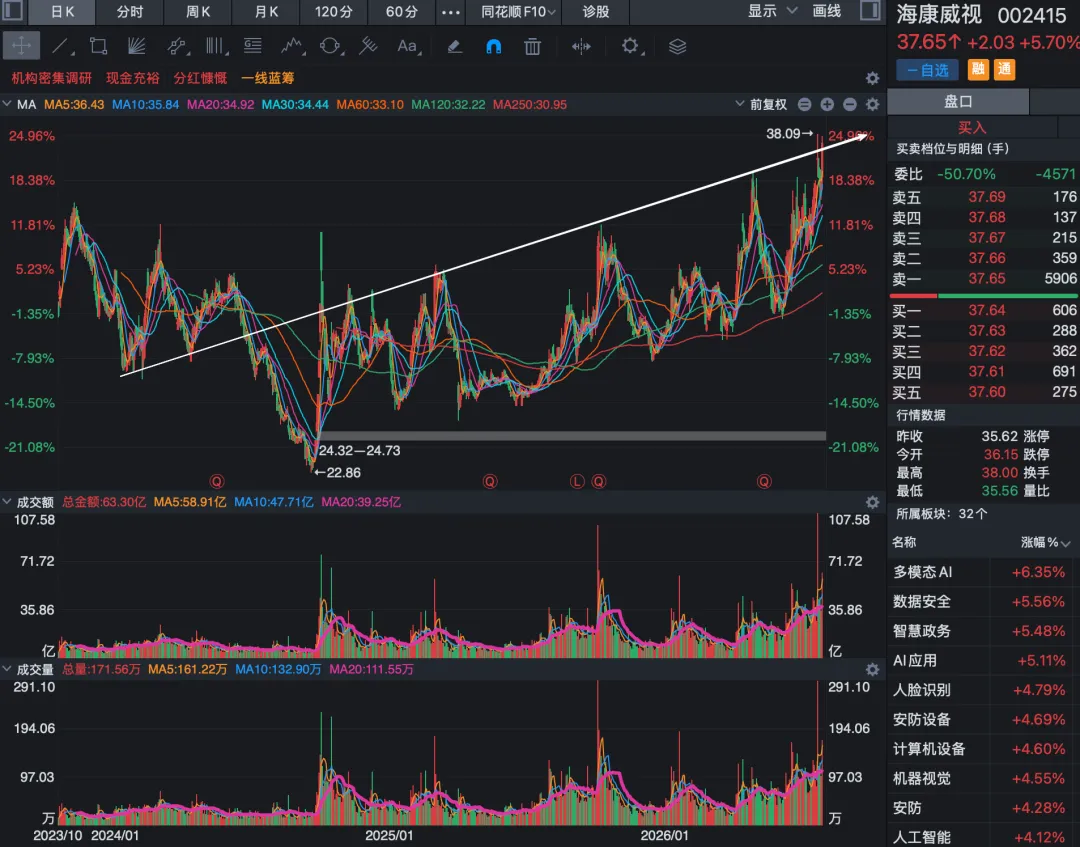
Task: Click the 所属板块: 32个 label
Action: click(941, 514)
